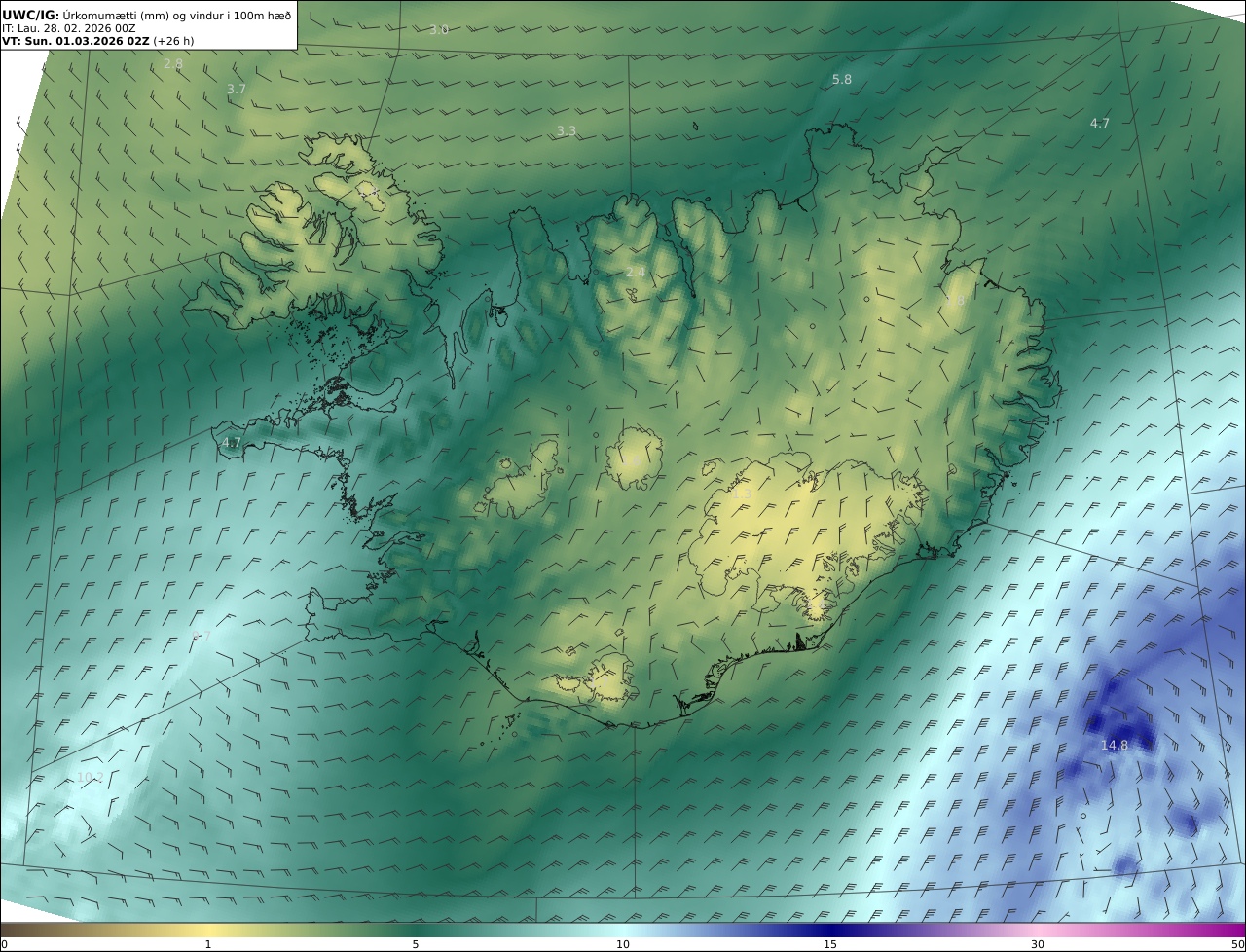Click the '10' tick on the color scale
This screenshot has height=952, width=1246.
tap(623, 944)
